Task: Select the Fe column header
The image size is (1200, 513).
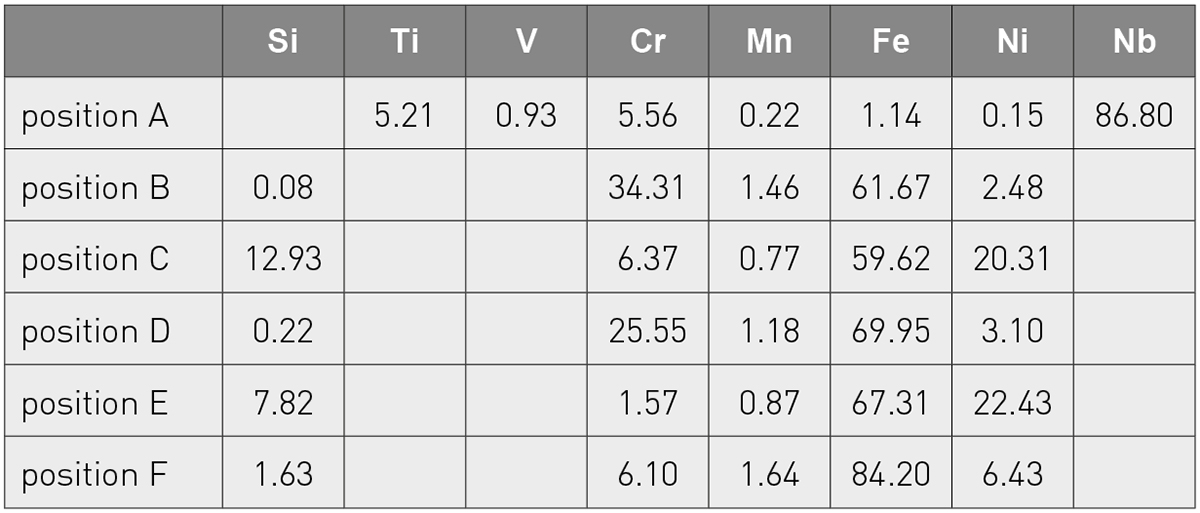Action: click(x=891, y=41)
